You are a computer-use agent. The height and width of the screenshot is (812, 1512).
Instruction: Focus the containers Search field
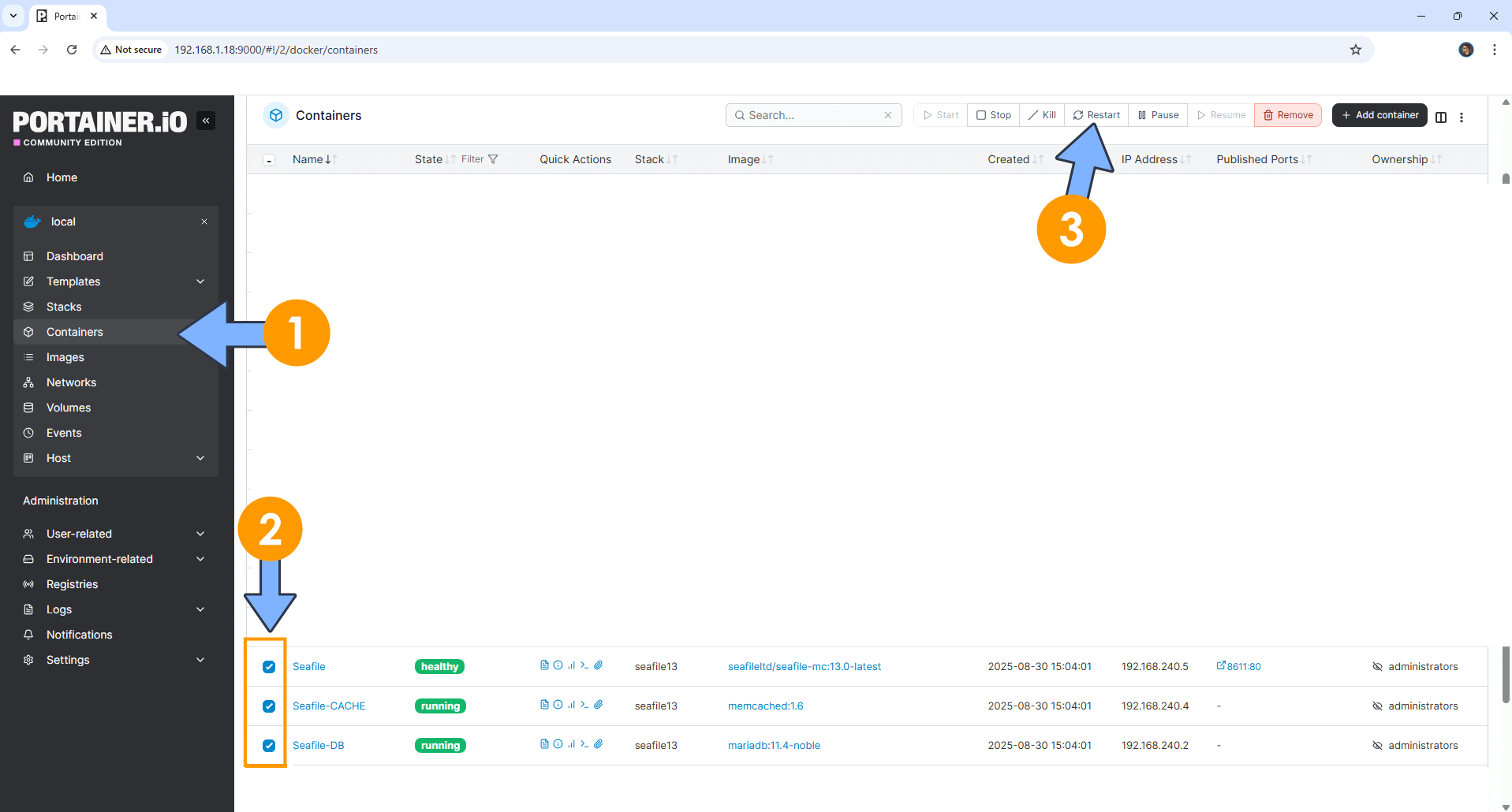coord(813,115)
